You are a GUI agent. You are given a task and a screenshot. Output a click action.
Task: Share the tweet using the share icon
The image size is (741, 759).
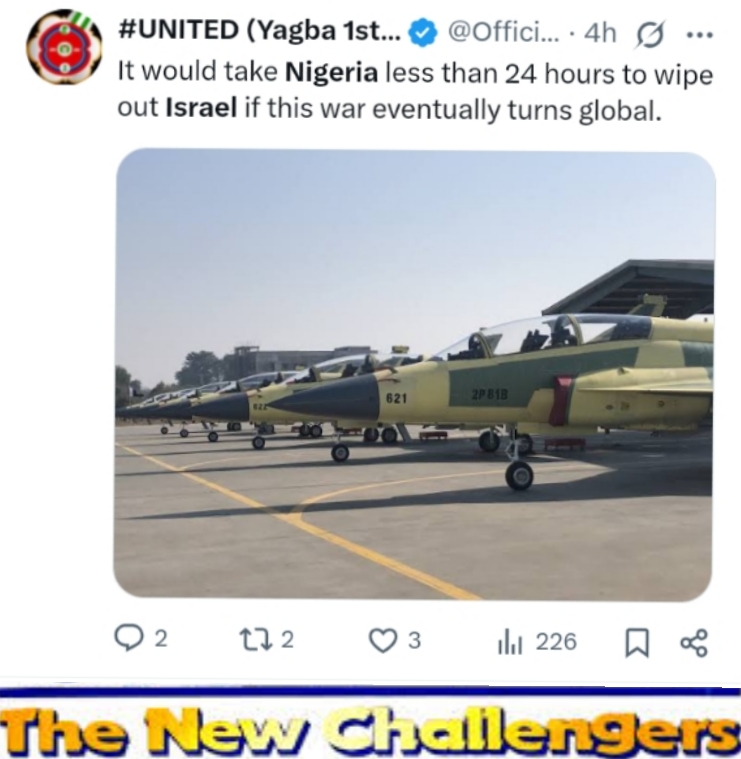pos(694,643)
